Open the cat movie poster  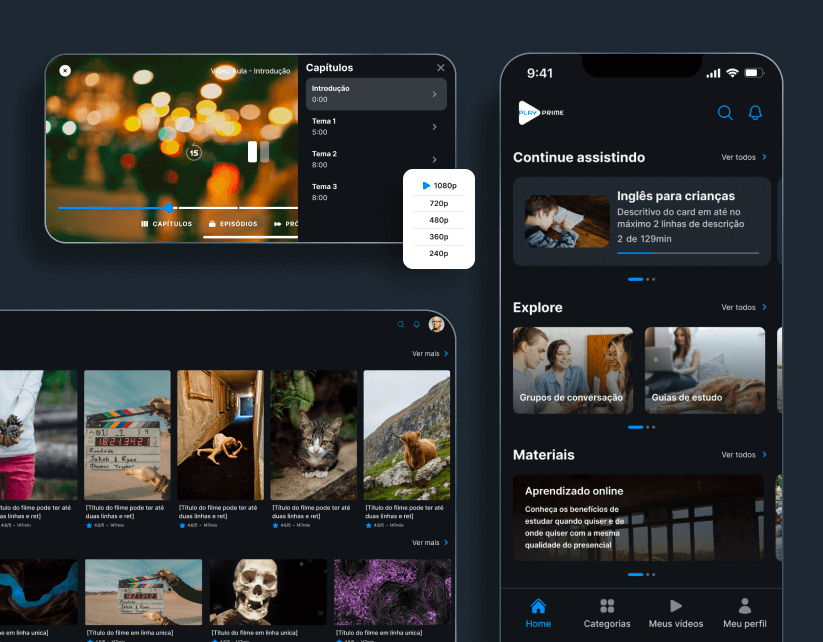314,435
